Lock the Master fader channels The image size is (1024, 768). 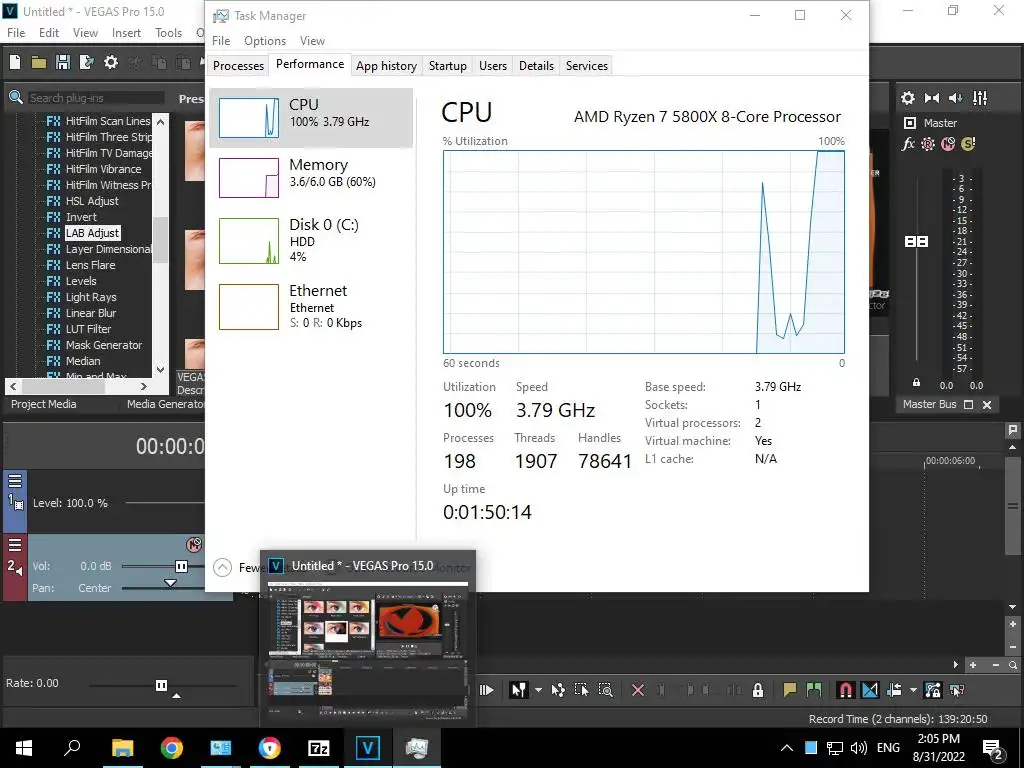point(916,383)
